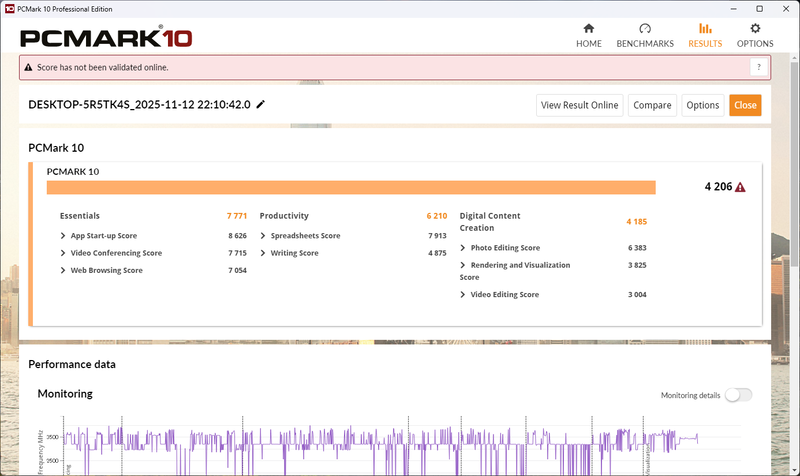Click the Digital Content Creation score 4 185
The height and width of the screenshot is (476, 800).
click(637, 222)
